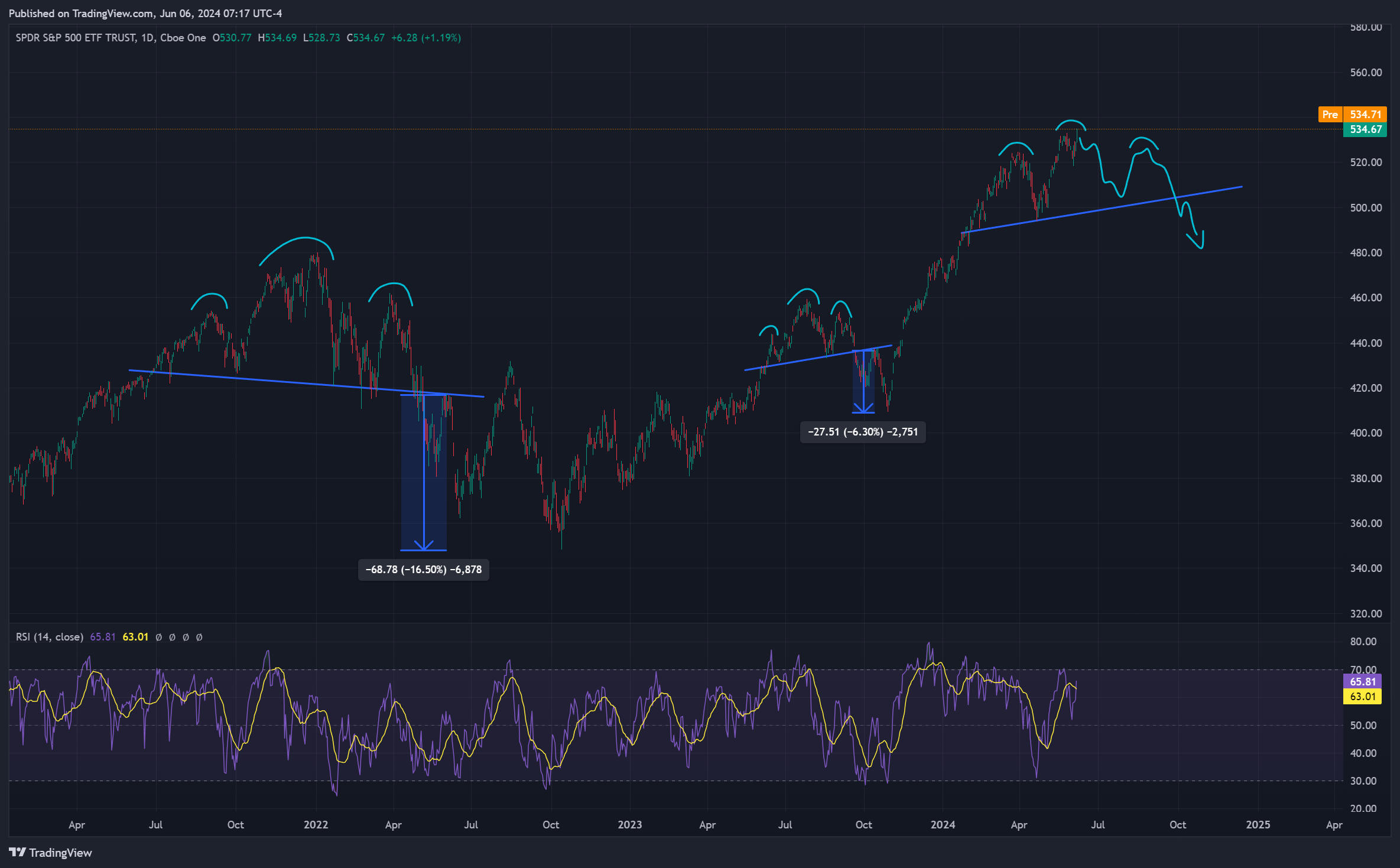Toggle the first hide circle next to RSI values
This screenshot has height=868, width=1400.
[158, 637]
